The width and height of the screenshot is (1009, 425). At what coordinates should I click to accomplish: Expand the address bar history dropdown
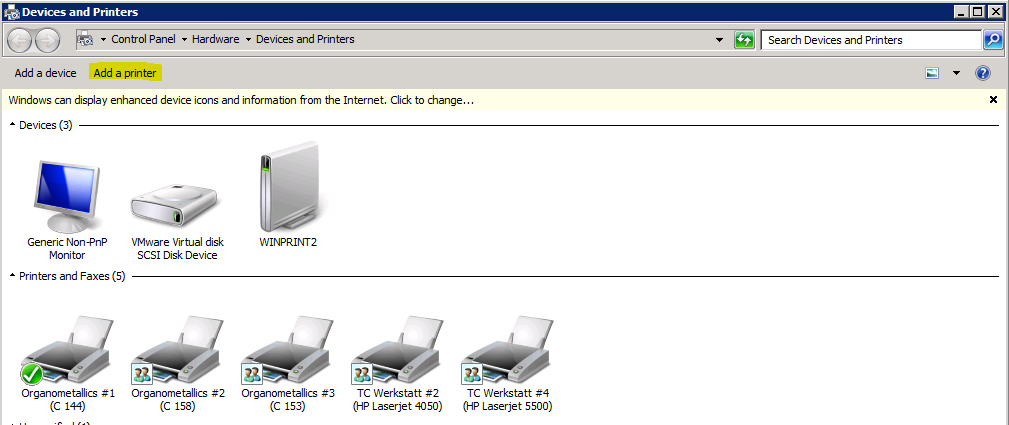click(x=719, y=40)
